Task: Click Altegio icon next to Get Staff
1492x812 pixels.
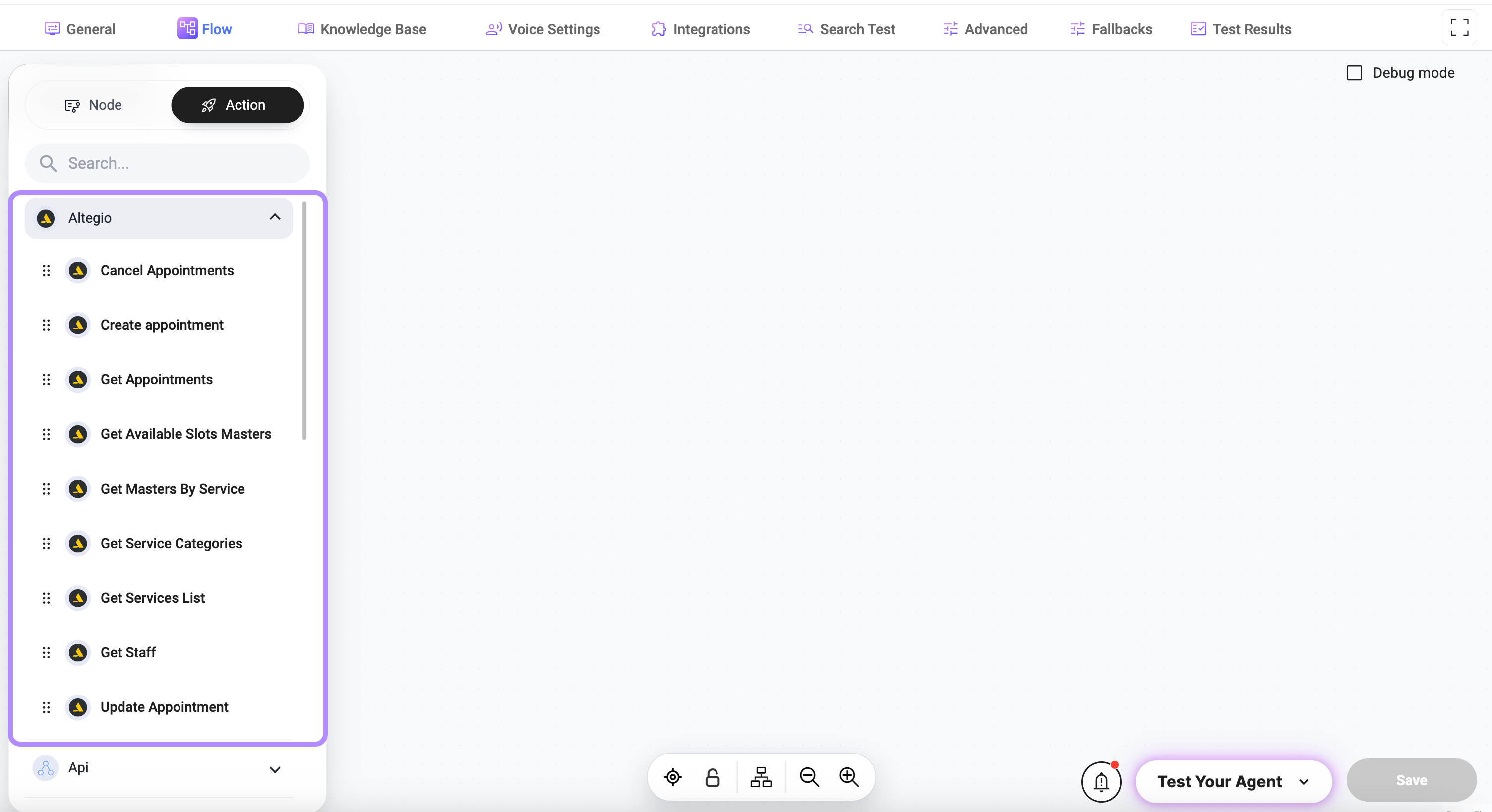Action: (x=78, y=653)
